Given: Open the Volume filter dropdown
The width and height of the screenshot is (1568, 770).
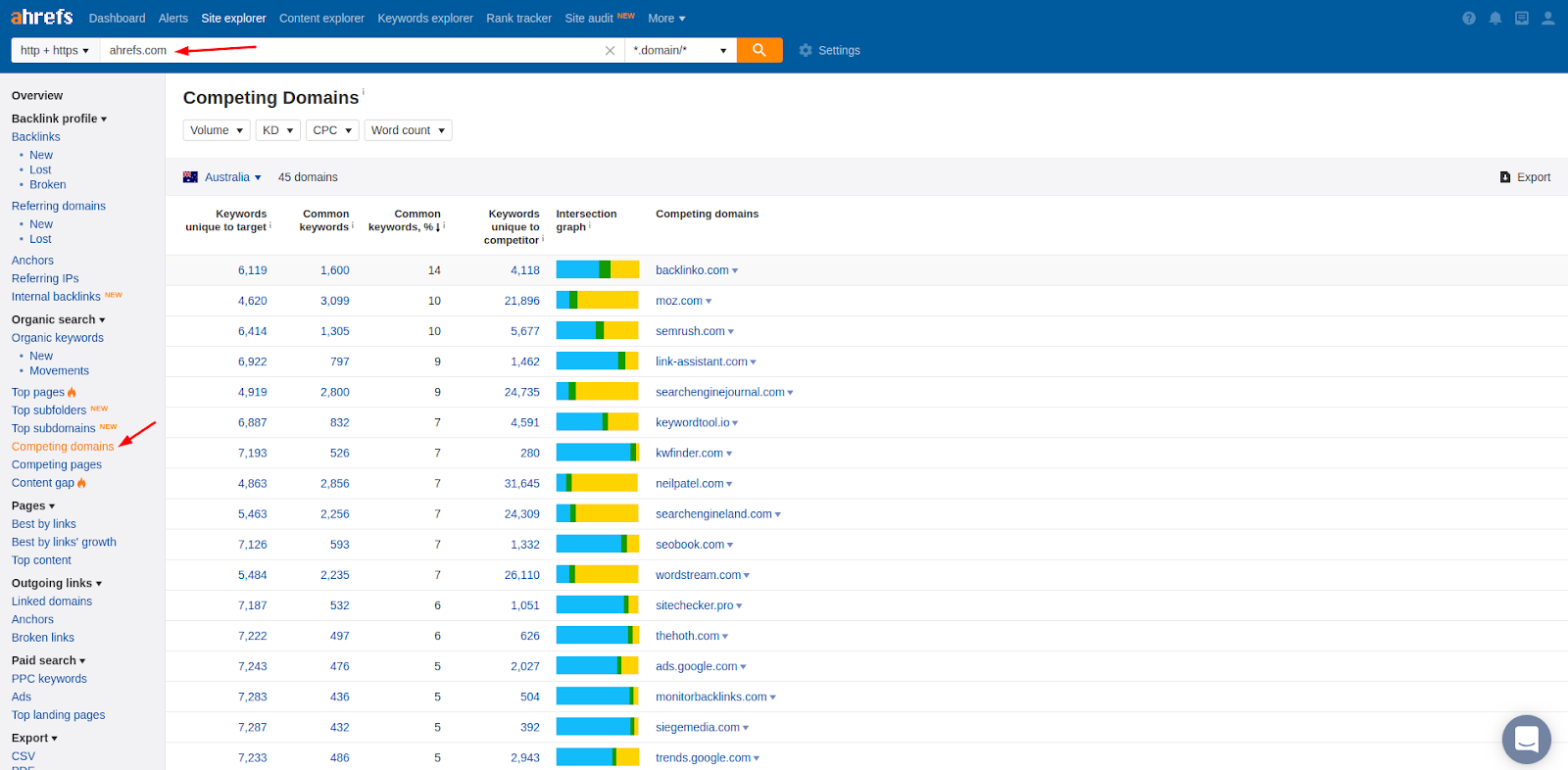Looking at the screenshot, I should (x=217, y=130).
